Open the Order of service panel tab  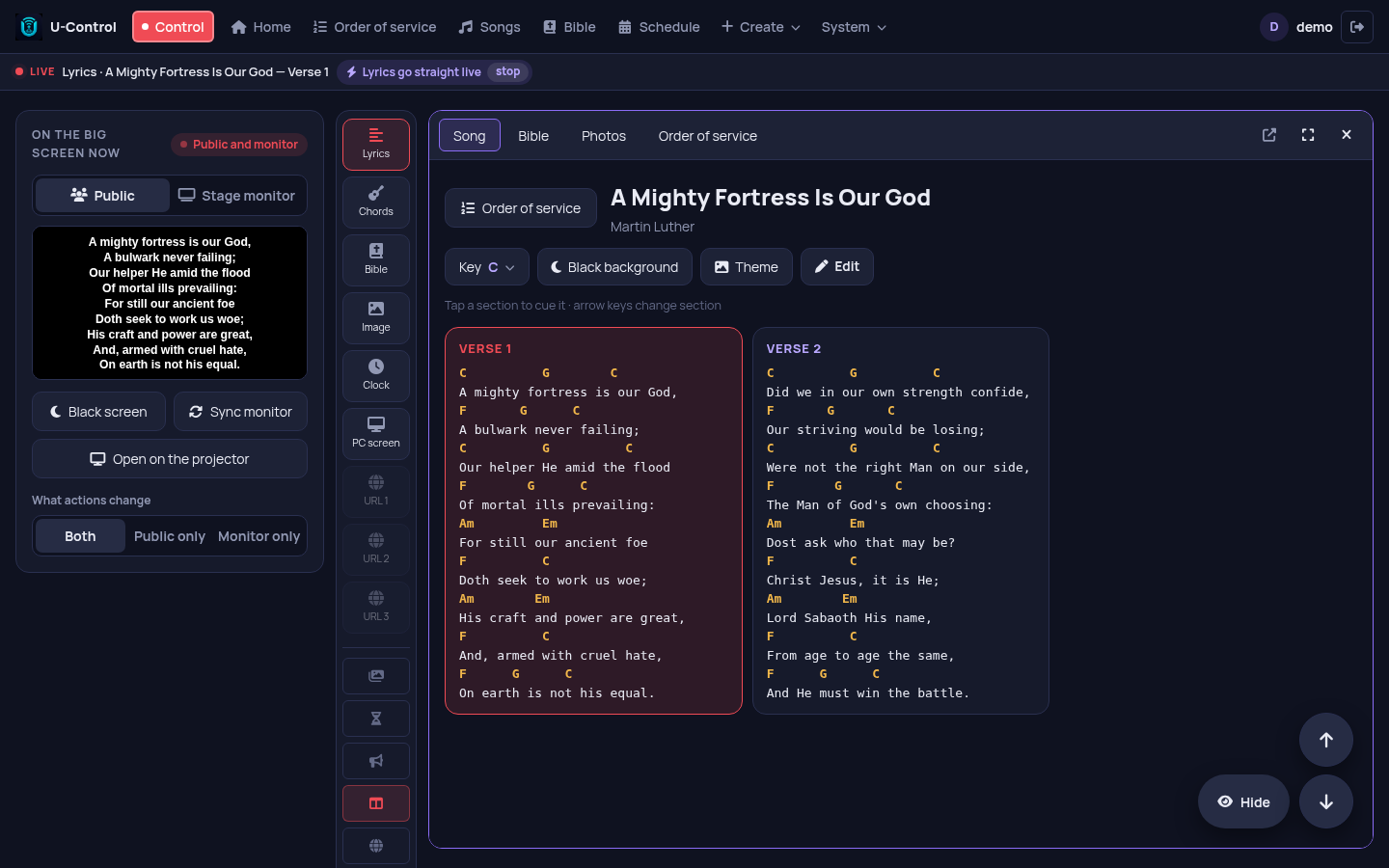pyautogui.click(x=708, y=136)
